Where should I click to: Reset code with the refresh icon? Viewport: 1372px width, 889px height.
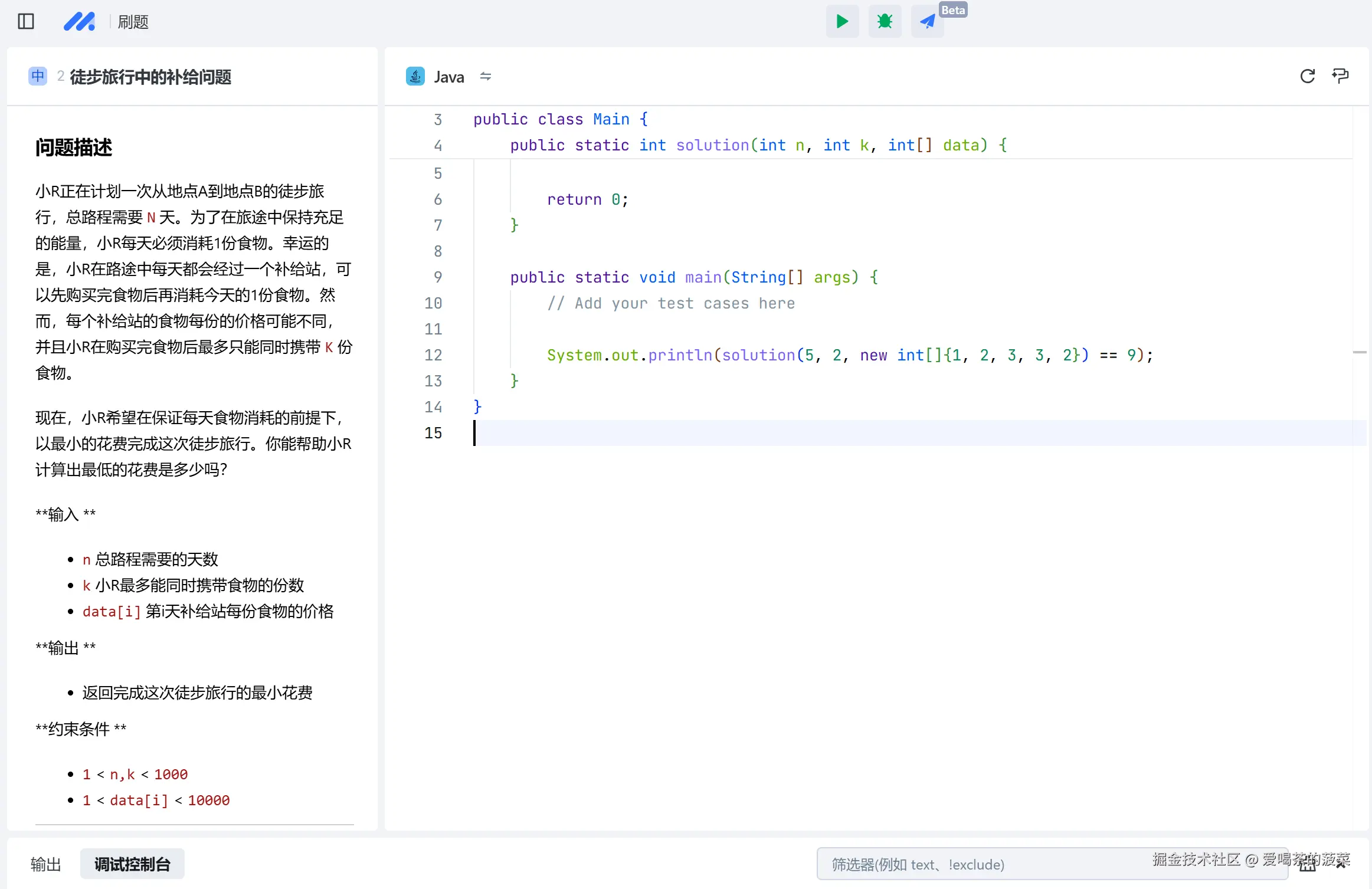click(x=1307, y=76)
